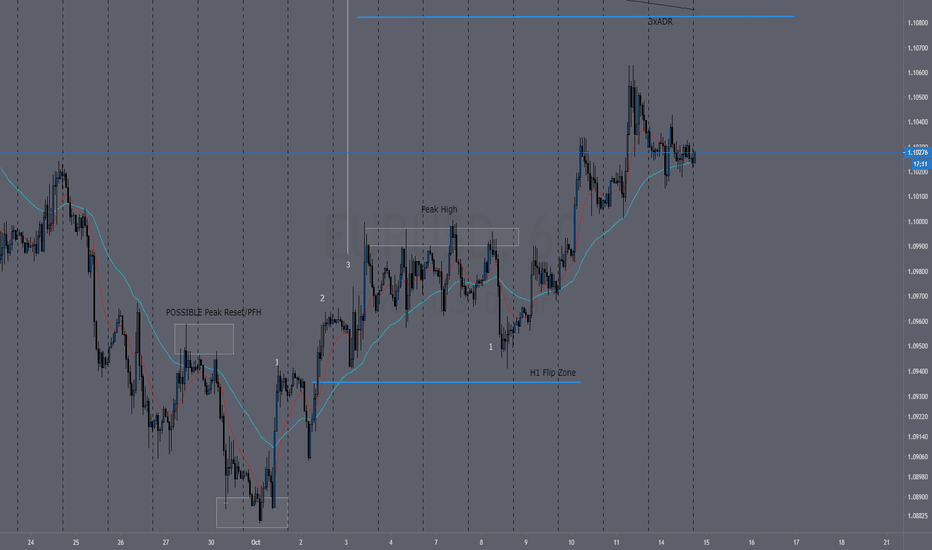Image resolution: width=932 pixels, height=550 pixels.
Task: Click date label 24 on time axis
Action: (x=31, y=542)
